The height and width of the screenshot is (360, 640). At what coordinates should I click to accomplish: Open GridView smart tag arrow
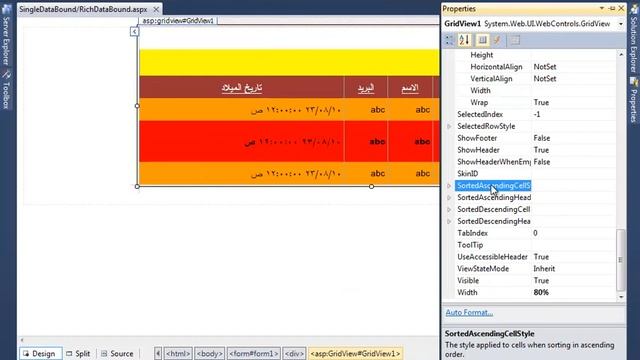(x=134, y=31)
